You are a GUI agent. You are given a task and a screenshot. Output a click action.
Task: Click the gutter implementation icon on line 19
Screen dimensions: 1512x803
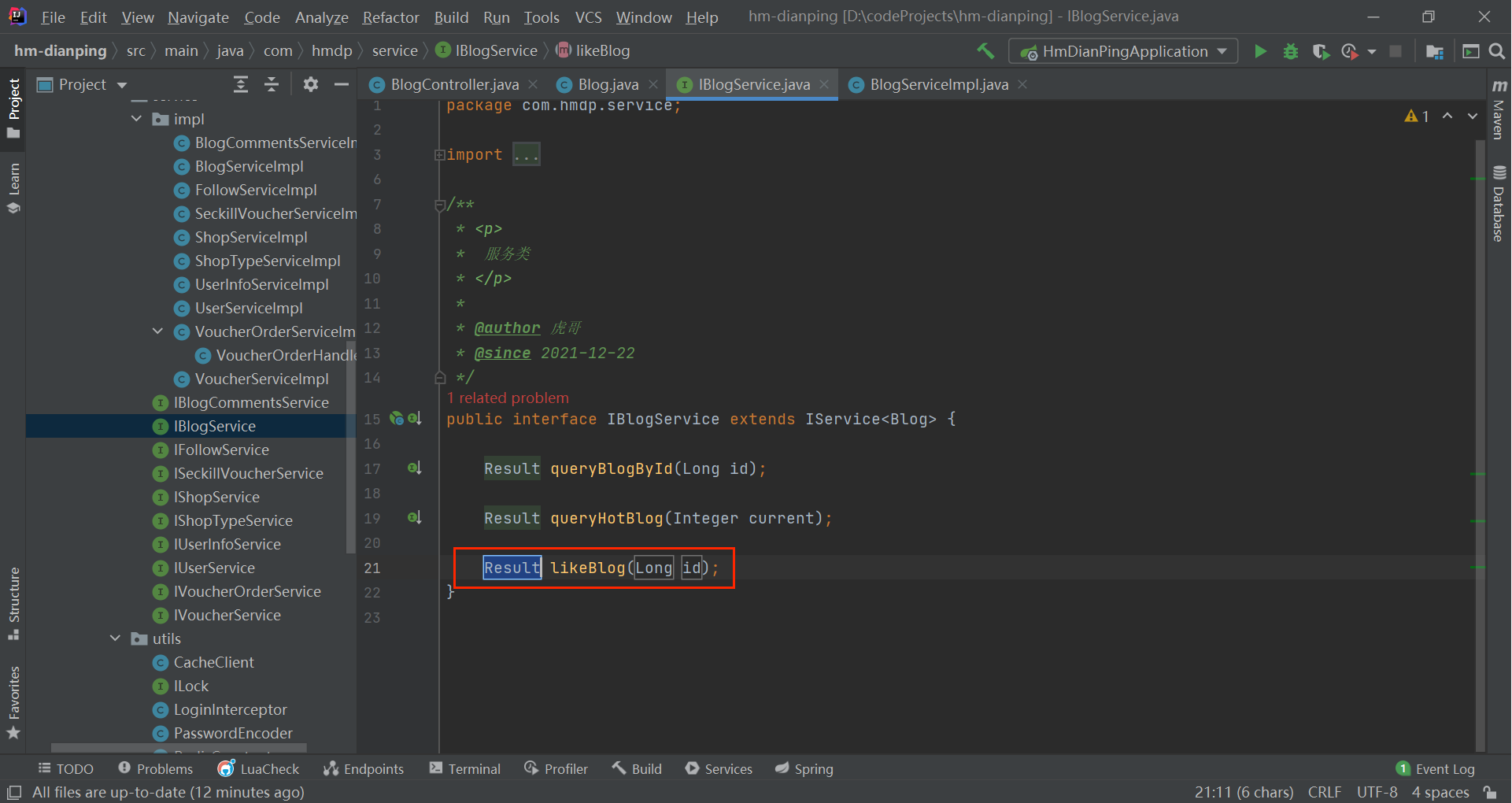[x=414, y=518]
